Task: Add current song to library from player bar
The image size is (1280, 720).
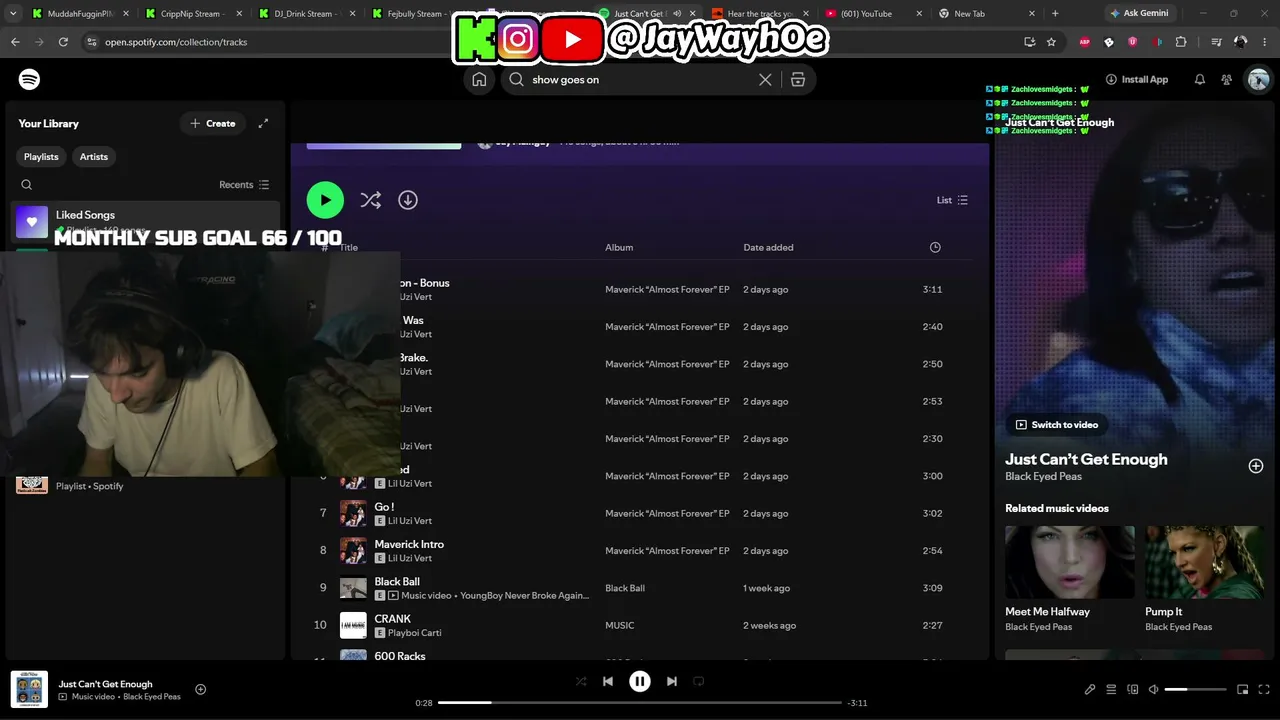Action: pyautogui.click(x=200, y=689)
